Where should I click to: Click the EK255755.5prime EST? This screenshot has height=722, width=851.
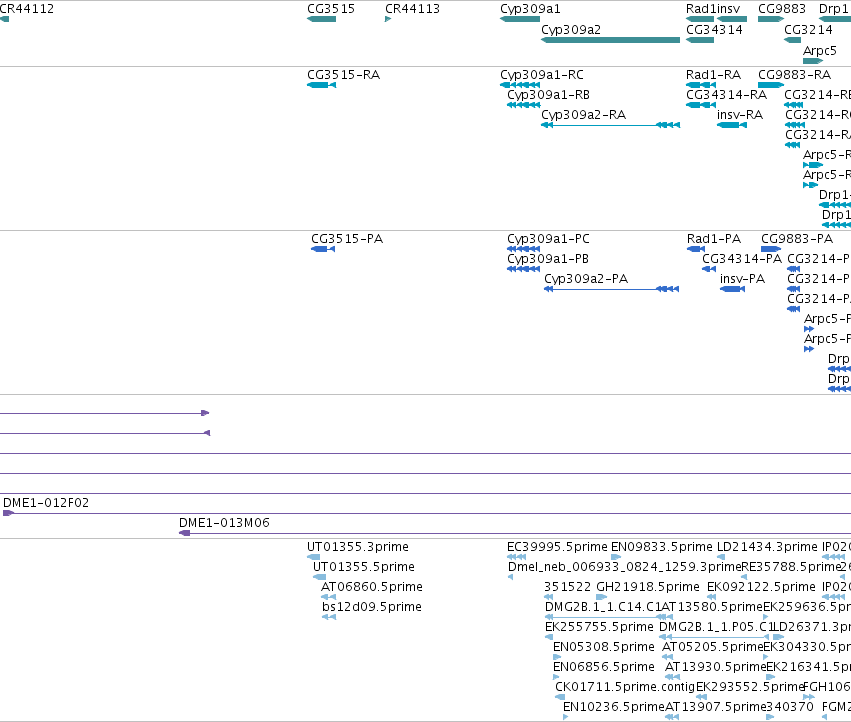(549, 637)
